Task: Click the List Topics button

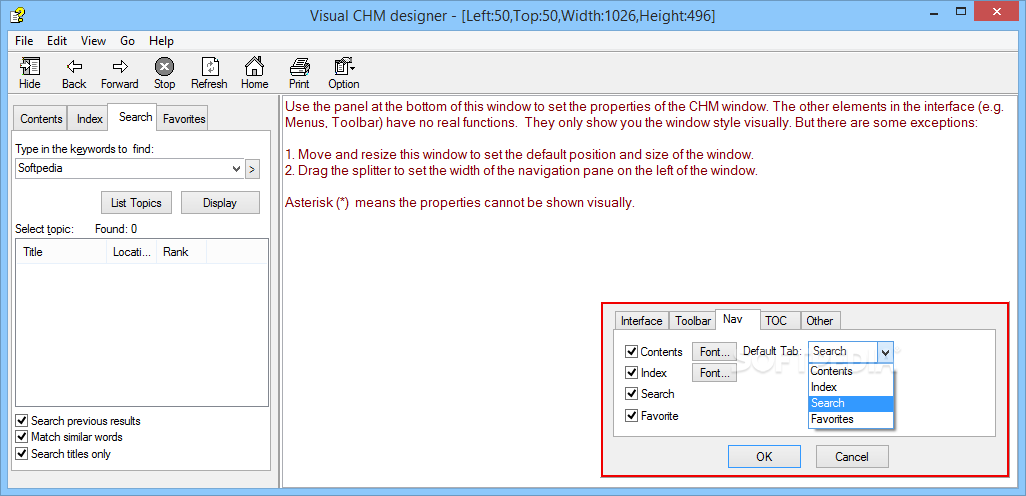Action: (136, 203)
